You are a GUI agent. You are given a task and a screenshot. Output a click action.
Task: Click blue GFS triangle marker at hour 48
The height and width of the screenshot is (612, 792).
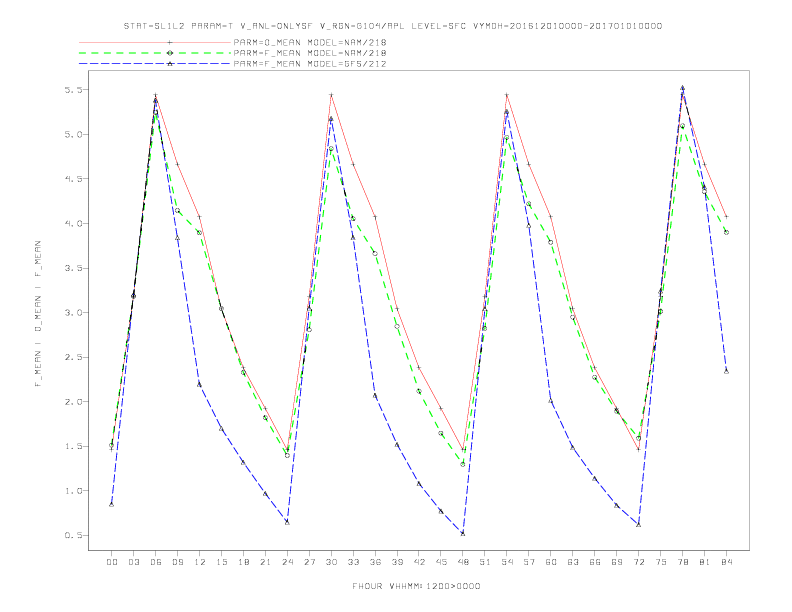pos(463,533)
